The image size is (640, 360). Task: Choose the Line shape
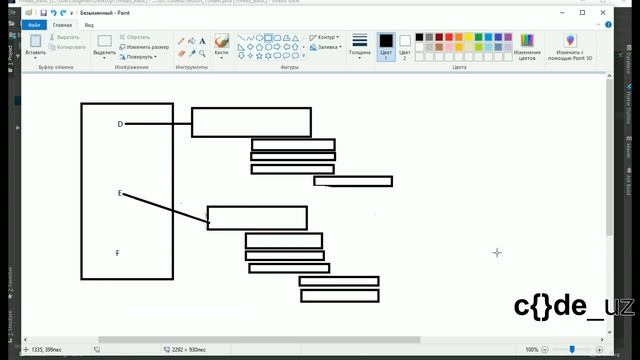tap(241, 38)
